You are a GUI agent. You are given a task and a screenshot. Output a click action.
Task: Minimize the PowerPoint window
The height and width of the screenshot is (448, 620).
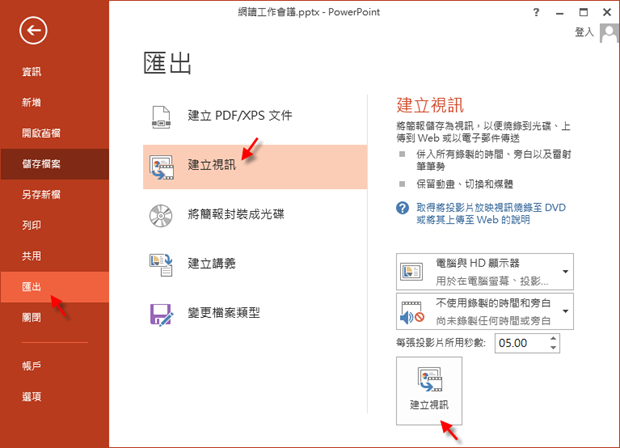pos(560,13)
